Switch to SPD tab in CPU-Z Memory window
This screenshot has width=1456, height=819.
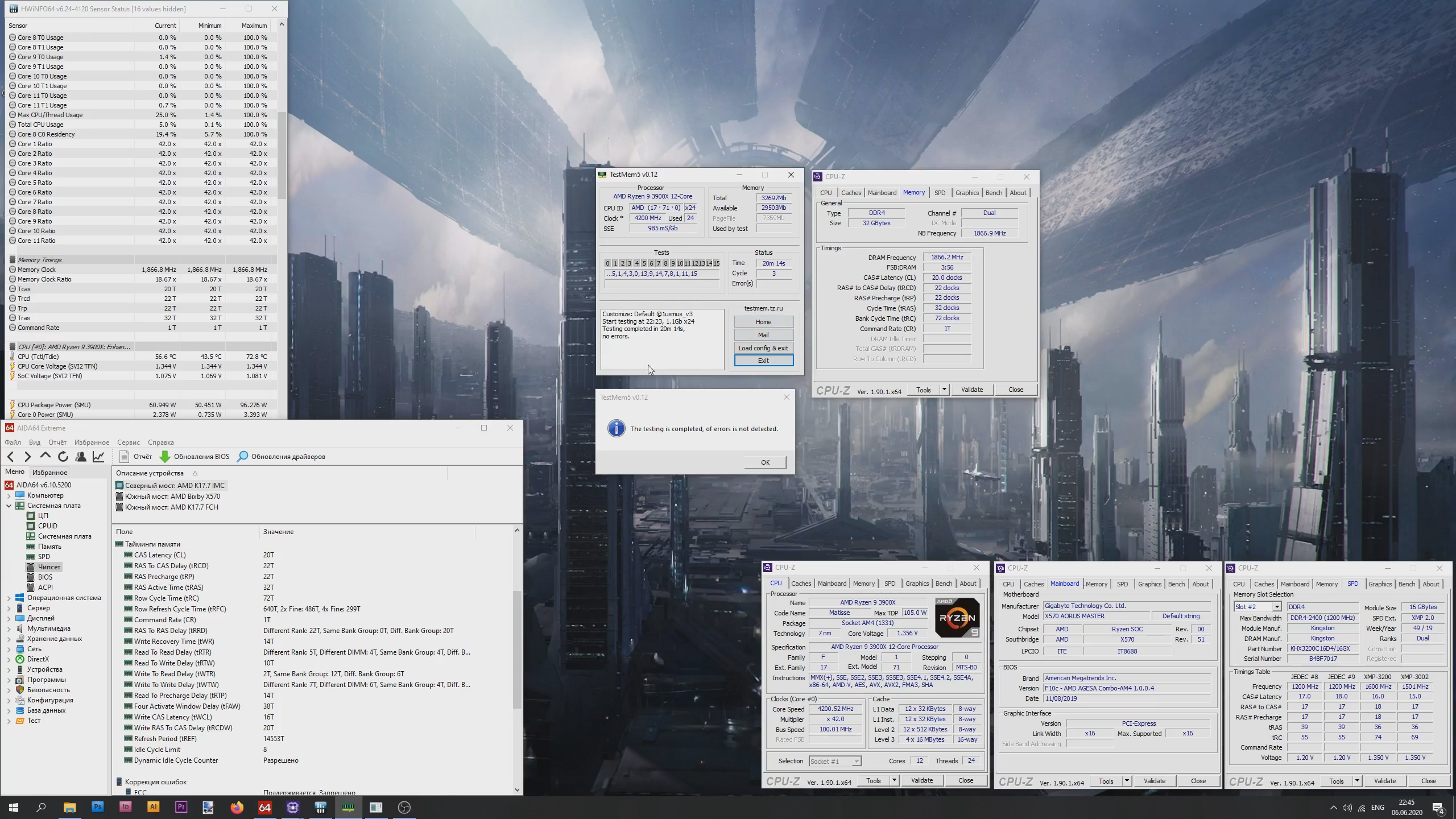940,193
